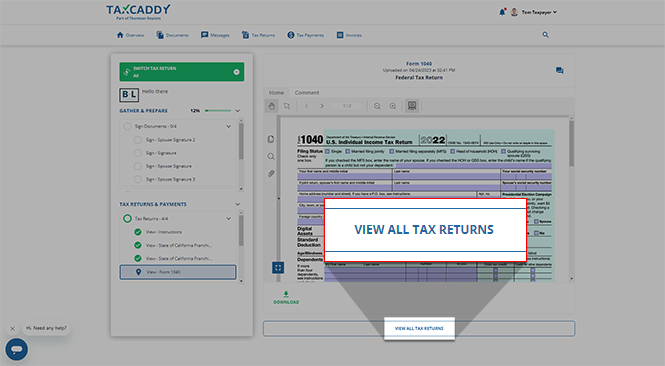Open the PDF search side panel
The width and height of the screenshot is (665, 366).
271,156
